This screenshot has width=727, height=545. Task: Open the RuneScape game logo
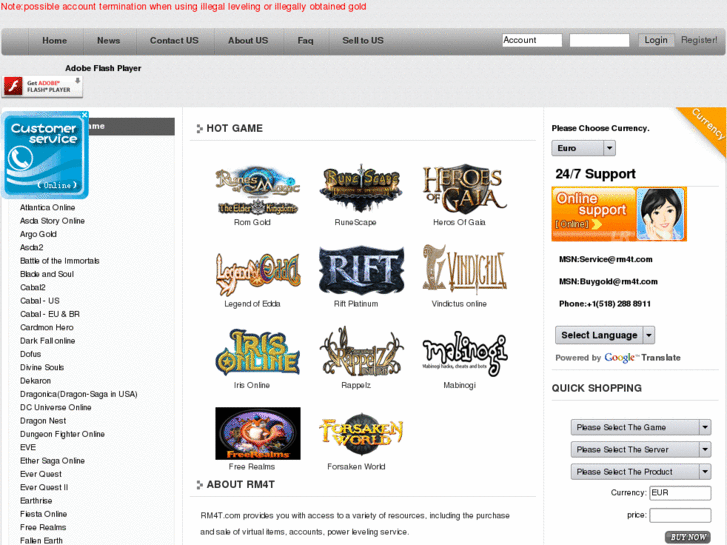361,188
